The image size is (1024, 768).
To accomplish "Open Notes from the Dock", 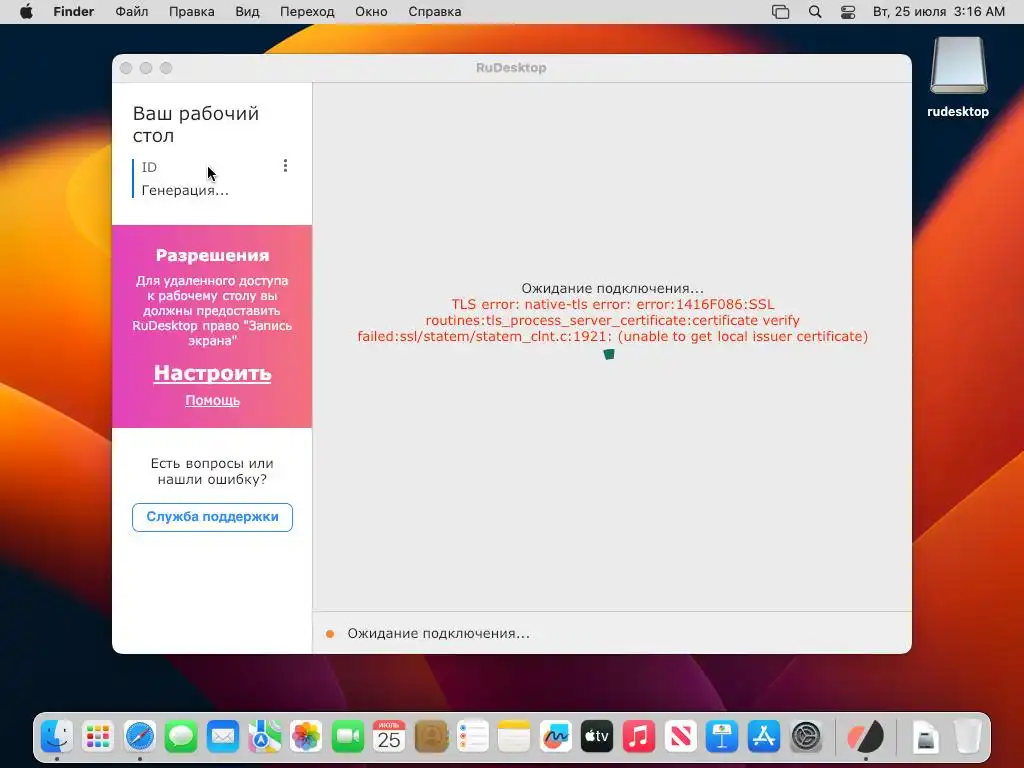I will (x=514, y=737).
